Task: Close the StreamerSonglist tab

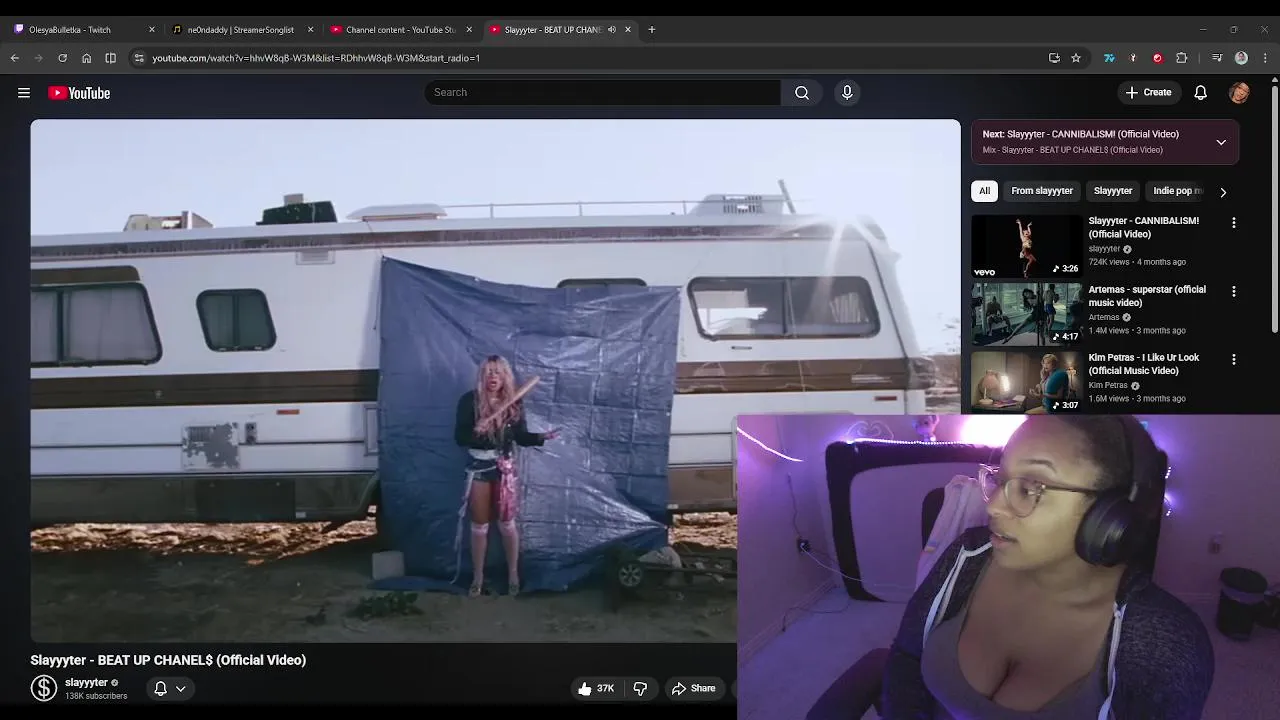Action: (310, 30)
